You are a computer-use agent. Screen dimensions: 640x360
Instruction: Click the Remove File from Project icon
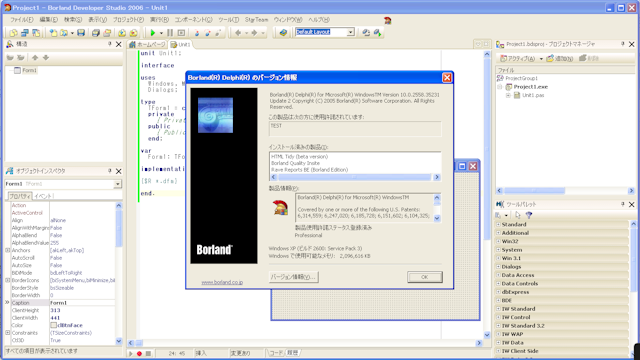point(133,33)
